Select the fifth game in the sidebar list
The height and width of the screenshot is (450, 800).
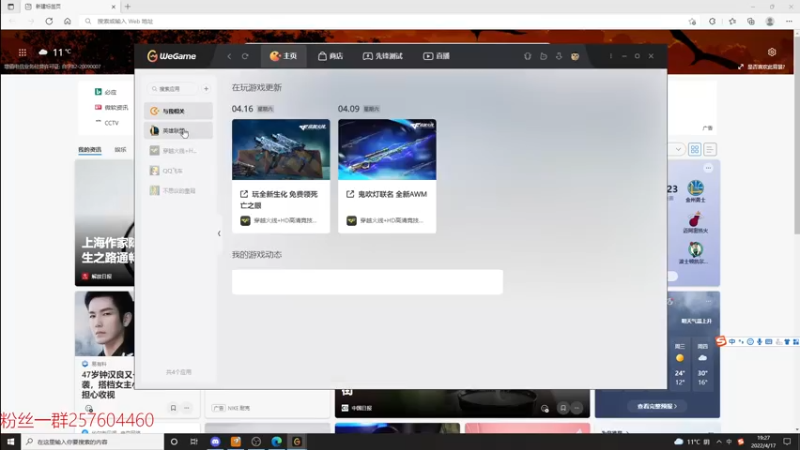click(178, 190)
